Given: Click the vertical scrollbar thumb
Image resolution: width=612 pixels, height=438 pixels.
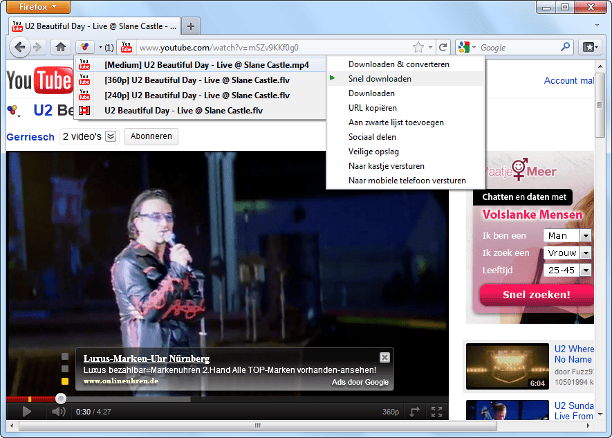Looking at the screenshot, I should coord(600,105).
